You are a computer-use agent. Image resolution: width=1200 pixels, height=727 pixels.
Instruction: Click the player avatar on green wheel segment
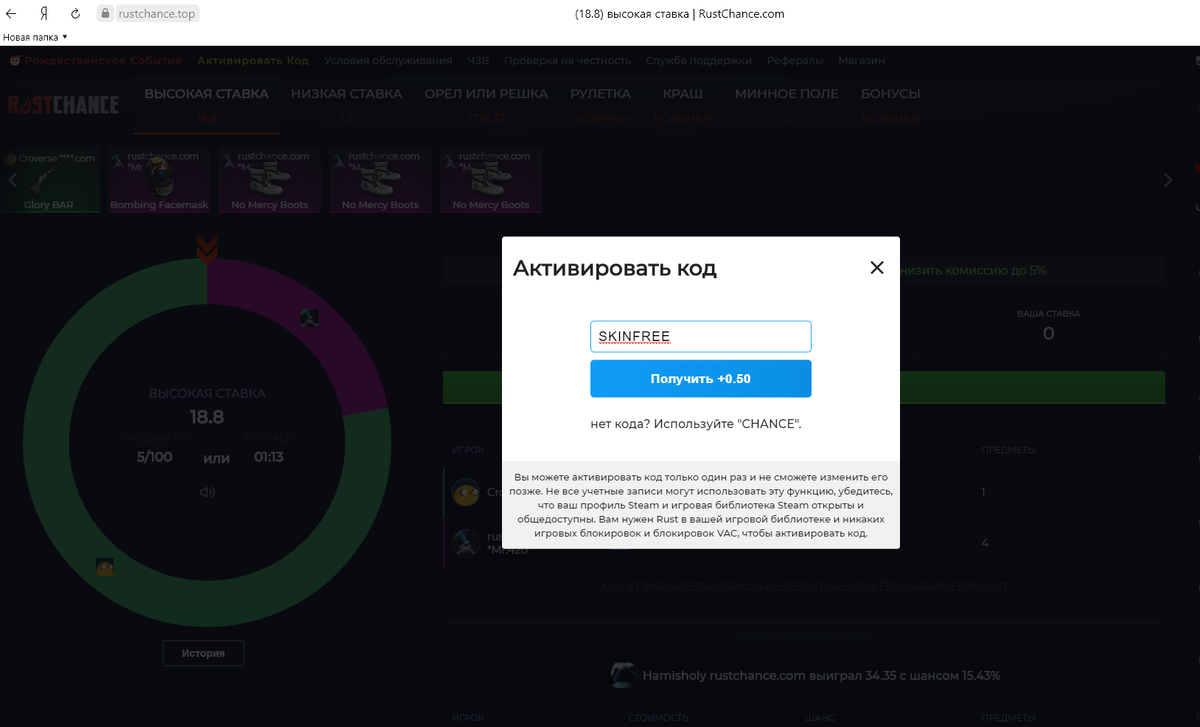point(104,566)
